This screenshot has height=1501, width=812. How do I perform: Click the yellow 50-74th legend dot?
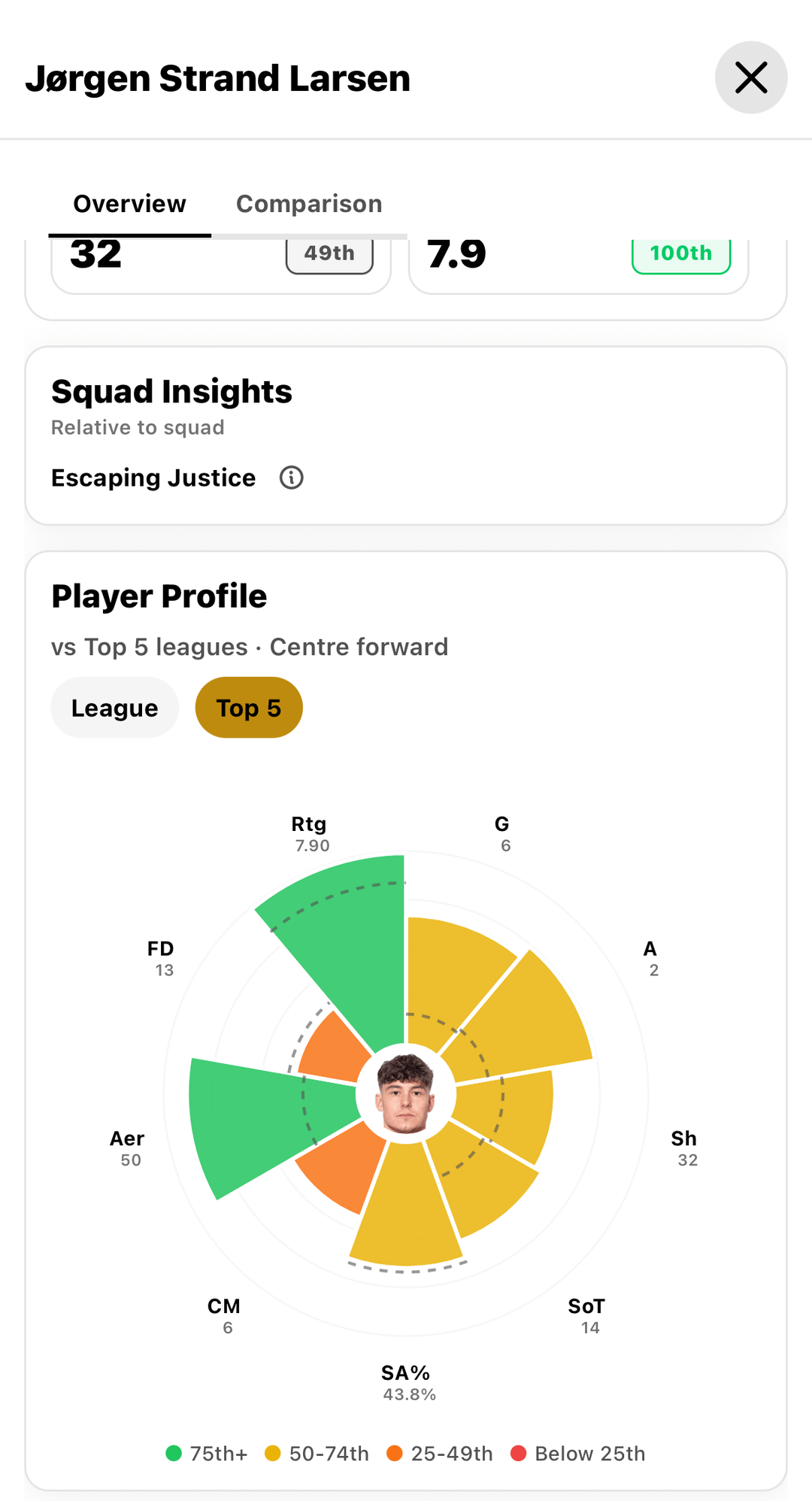click(x=273, y=1454)
